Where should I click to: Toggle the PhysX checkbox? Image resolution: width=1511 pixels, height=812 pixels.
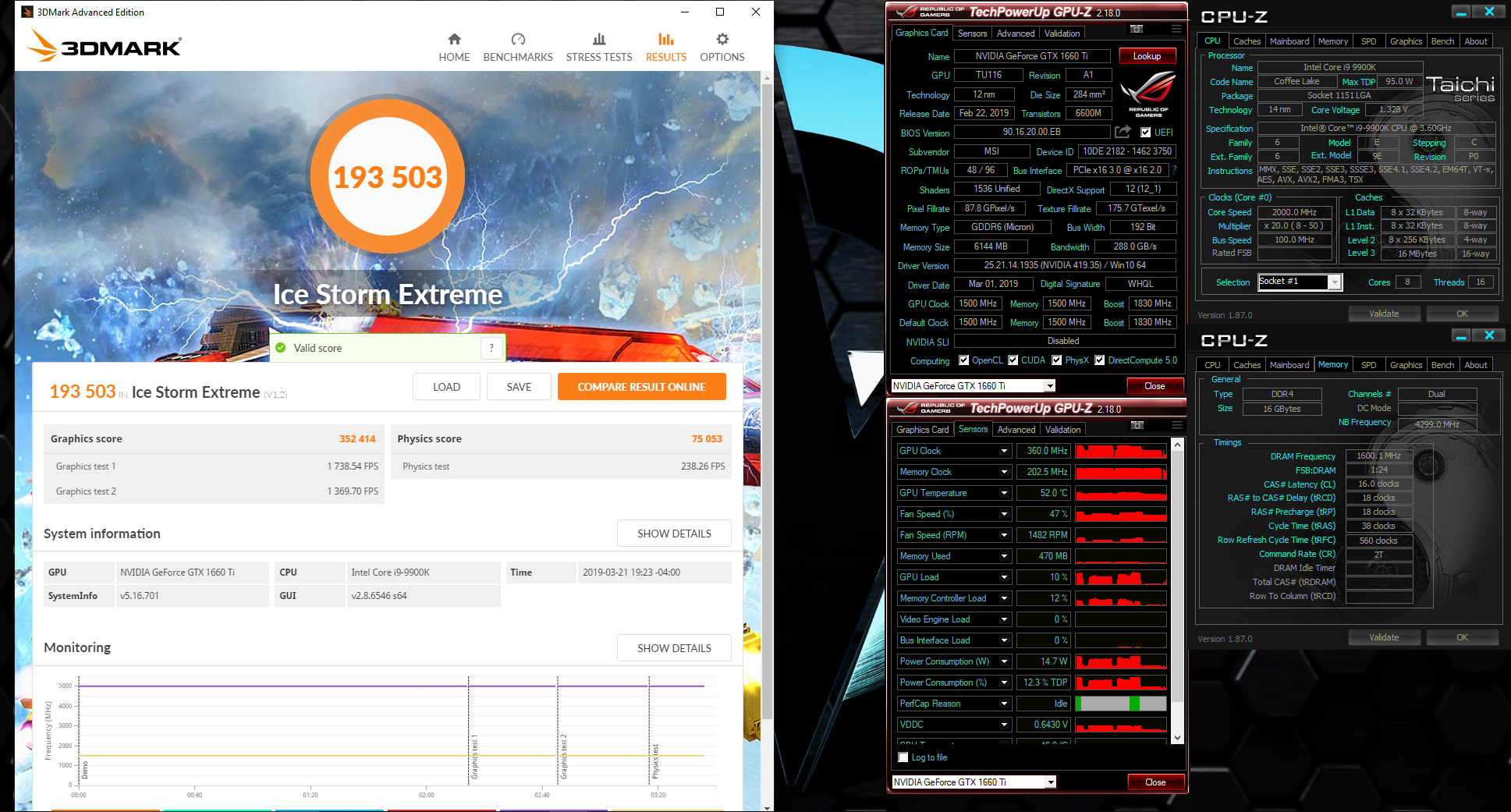(x=1056, y=360)
